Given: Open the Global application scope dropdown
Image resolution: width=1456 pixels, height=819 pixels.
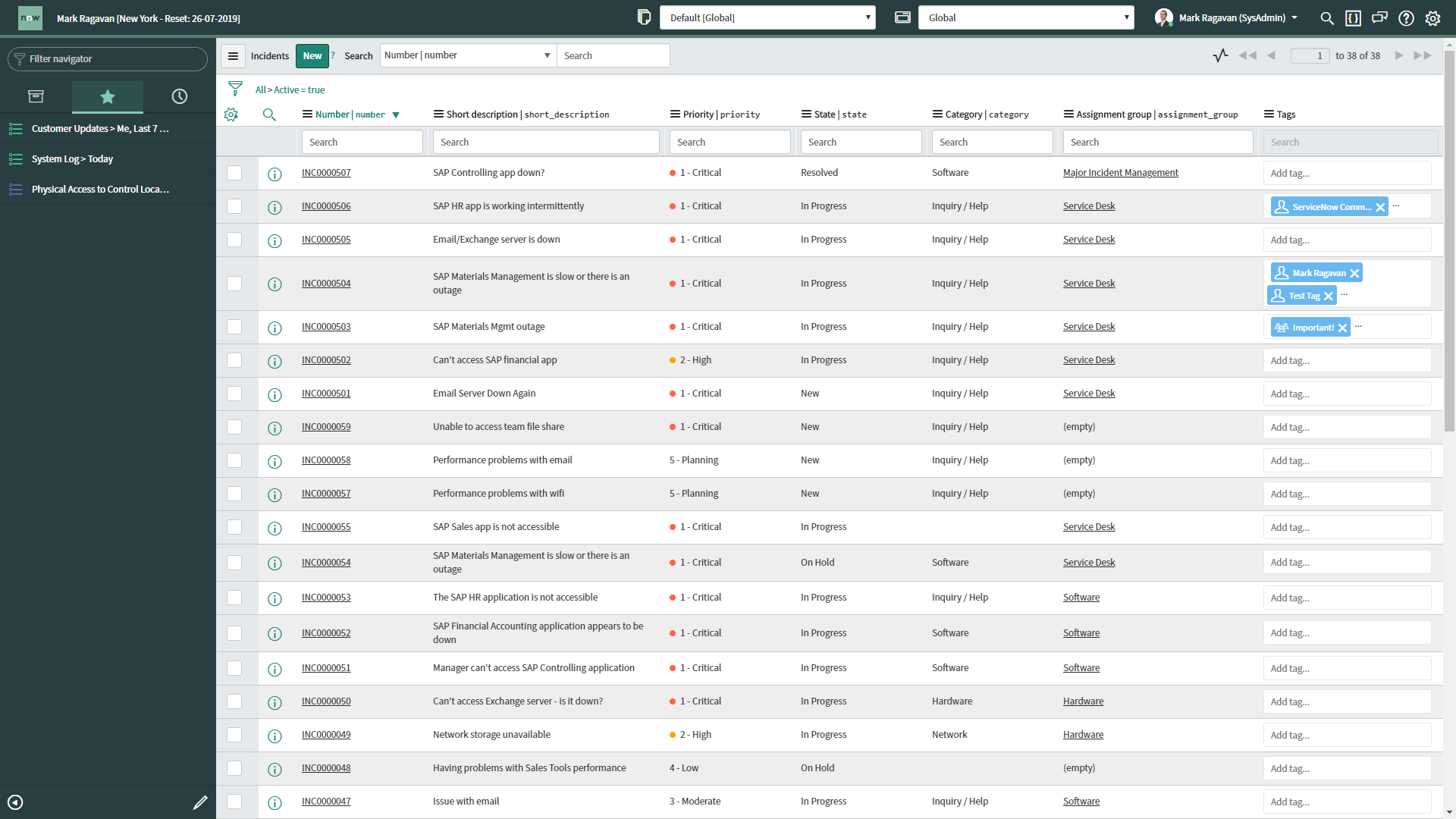Looking at the screenshot, I should point(1026,17).
